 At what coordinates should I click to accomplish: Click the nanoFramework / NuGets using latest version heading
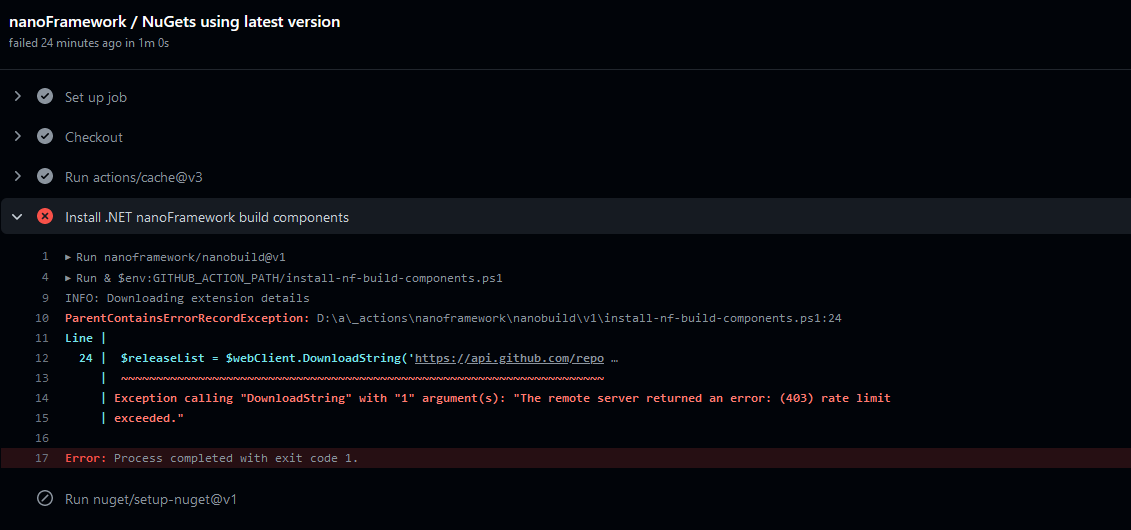point(175,22)
